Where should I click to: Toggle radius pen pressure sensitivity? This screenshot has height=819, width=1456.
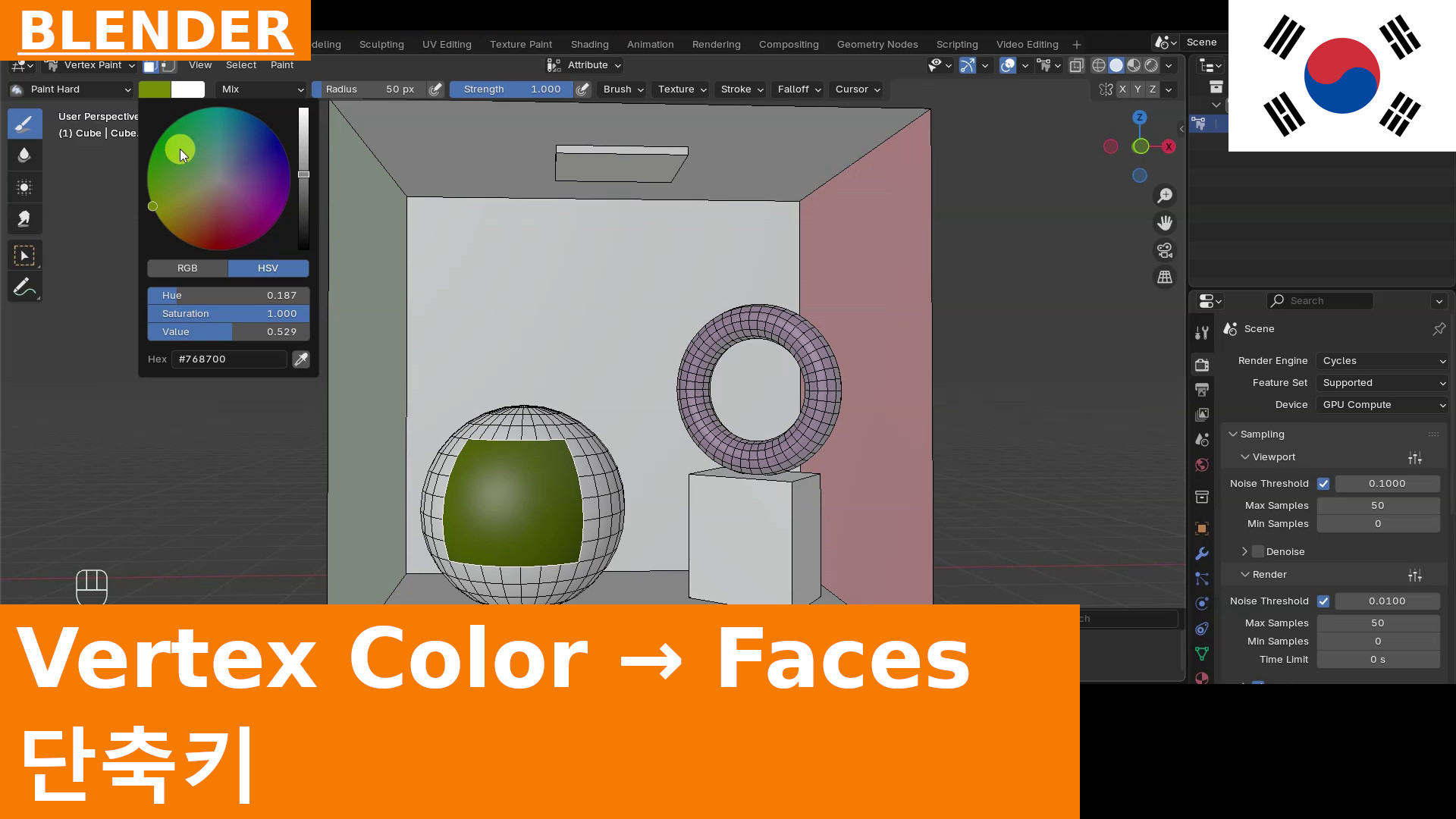[435, 89]
